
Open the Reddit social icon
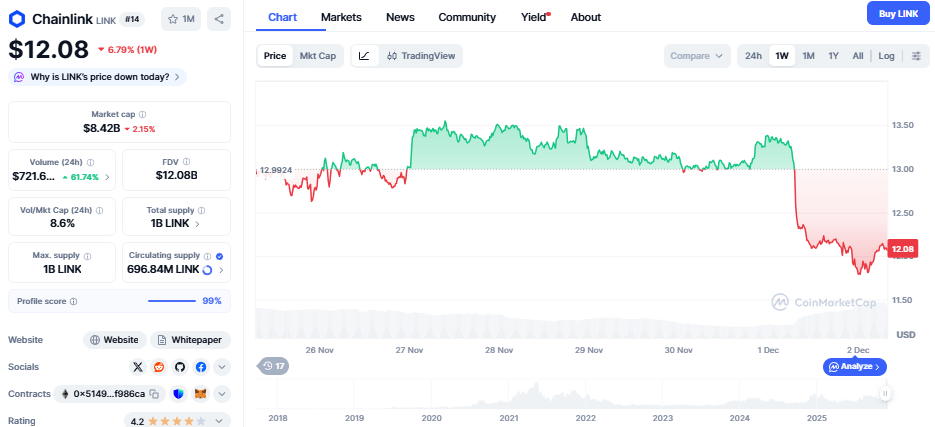click(159, 367)
